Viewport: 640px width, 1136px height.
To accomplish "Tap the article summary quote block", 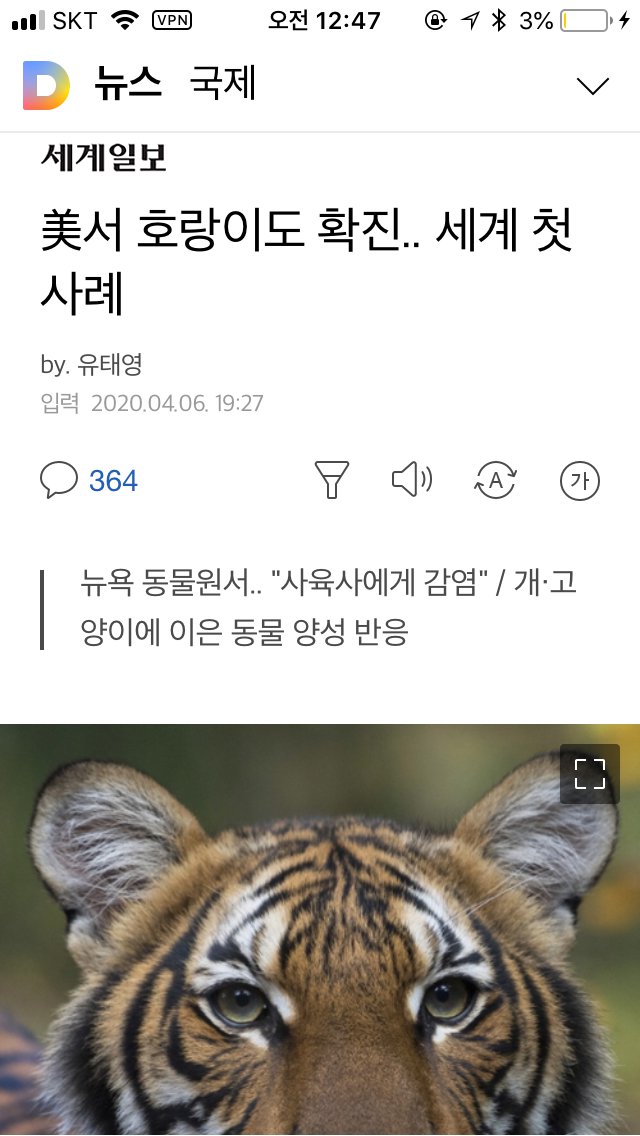I will 320,609.
